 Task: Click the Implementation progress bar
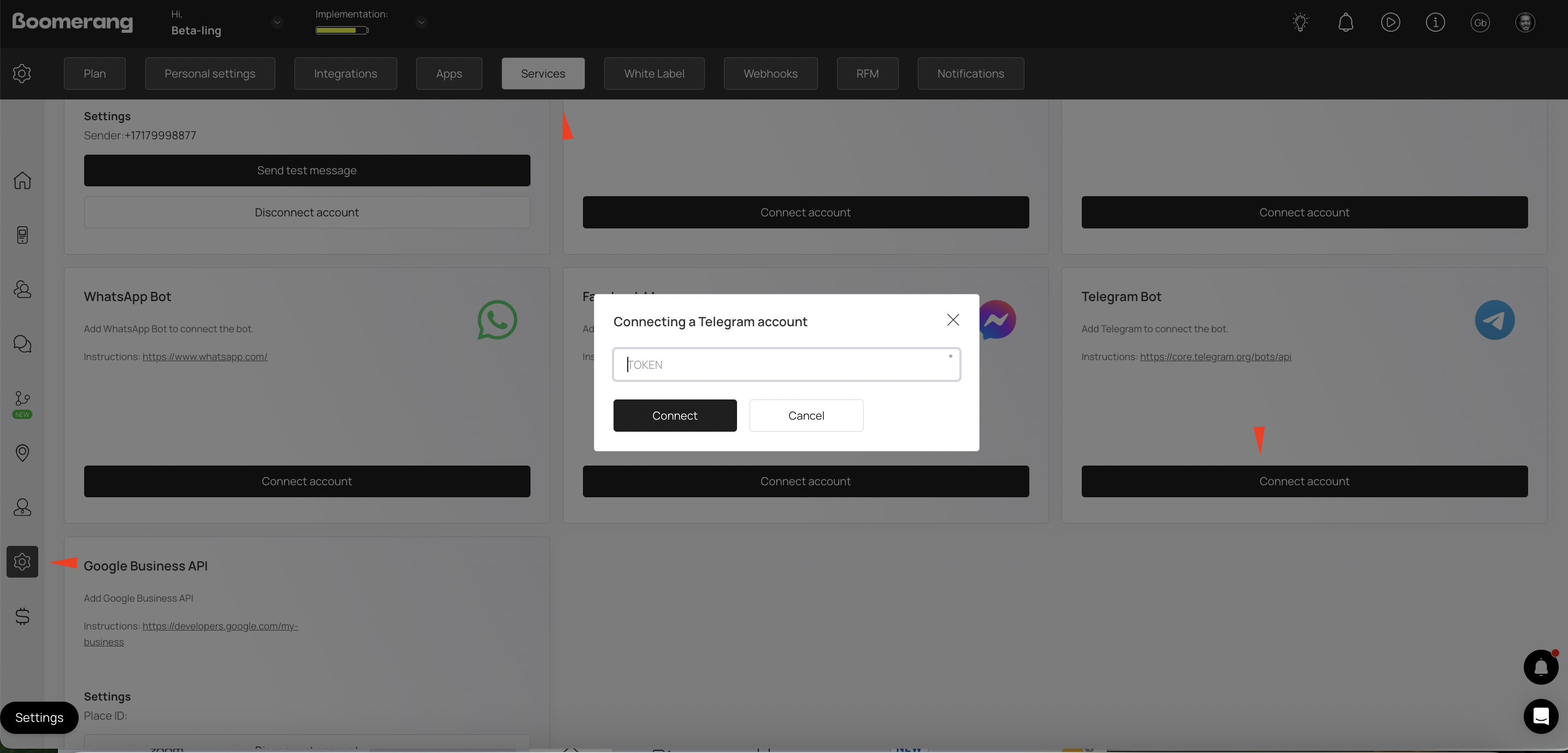click(x=341, y=31)
